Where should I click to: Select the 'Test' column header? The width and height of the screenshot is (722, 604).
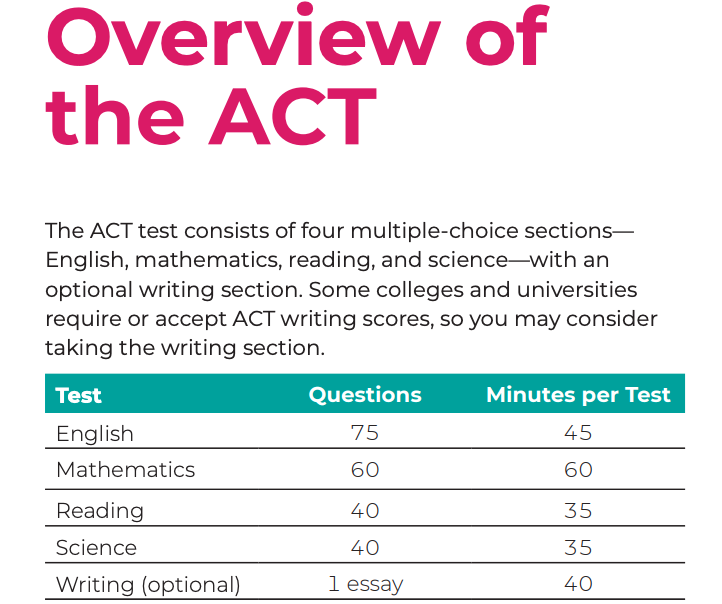pyautogui.click(x=78, y=395)
